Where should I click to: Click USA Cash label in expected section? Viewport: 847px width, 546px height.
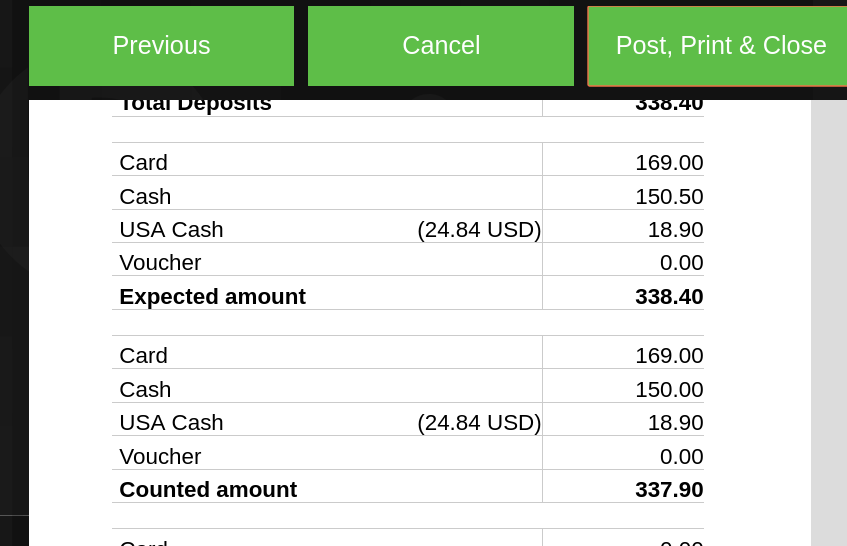pyautogui.click(x=171, y=229)
